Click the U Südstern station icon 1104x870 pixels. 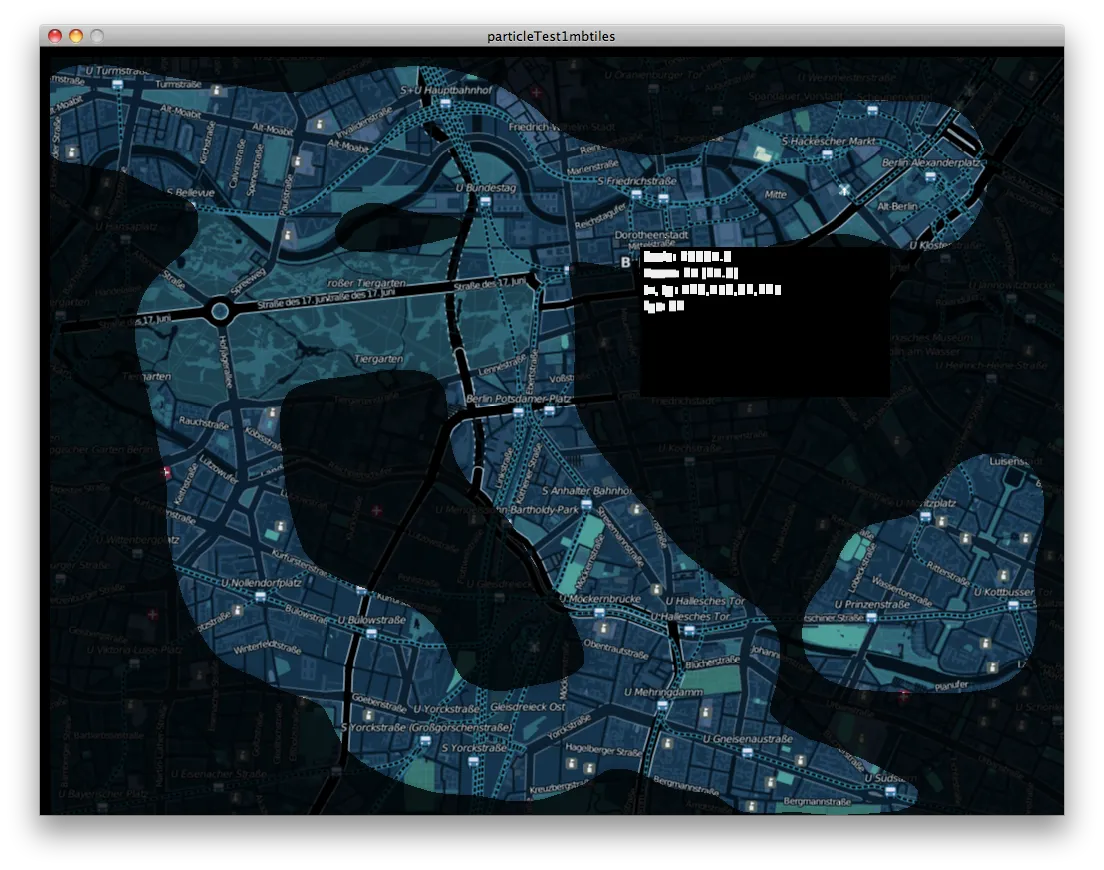point(891,791)
